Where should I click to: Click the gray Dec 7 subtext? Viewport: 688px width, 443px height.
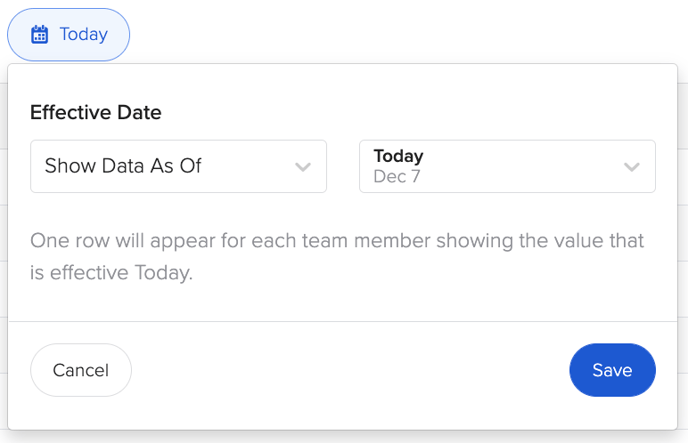click(397, 176)
